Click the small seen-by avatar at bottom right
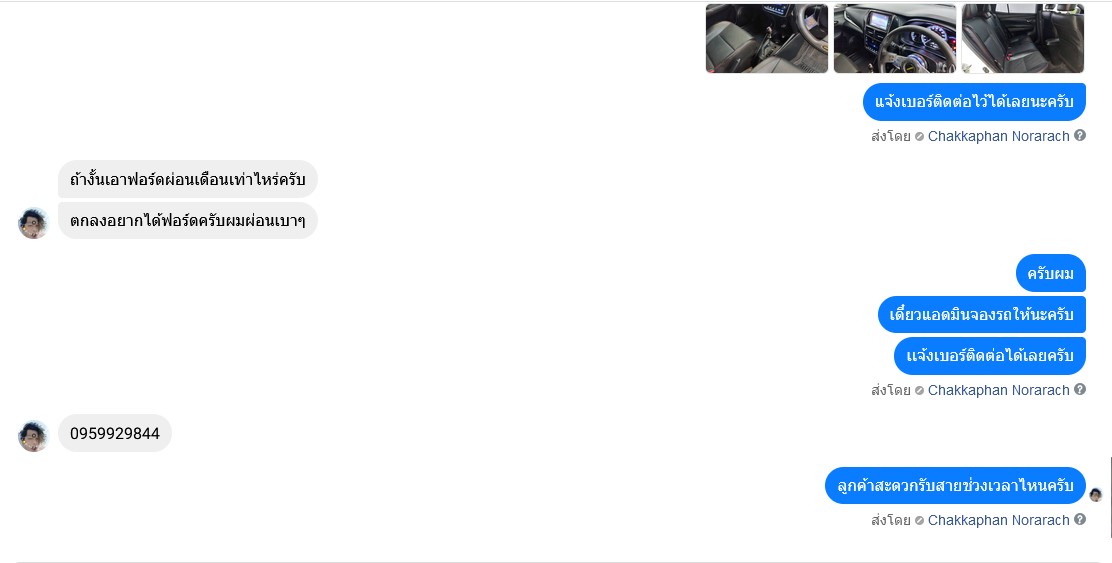The height and width of the screenshot is (563, 1112). coord(1096,495)
